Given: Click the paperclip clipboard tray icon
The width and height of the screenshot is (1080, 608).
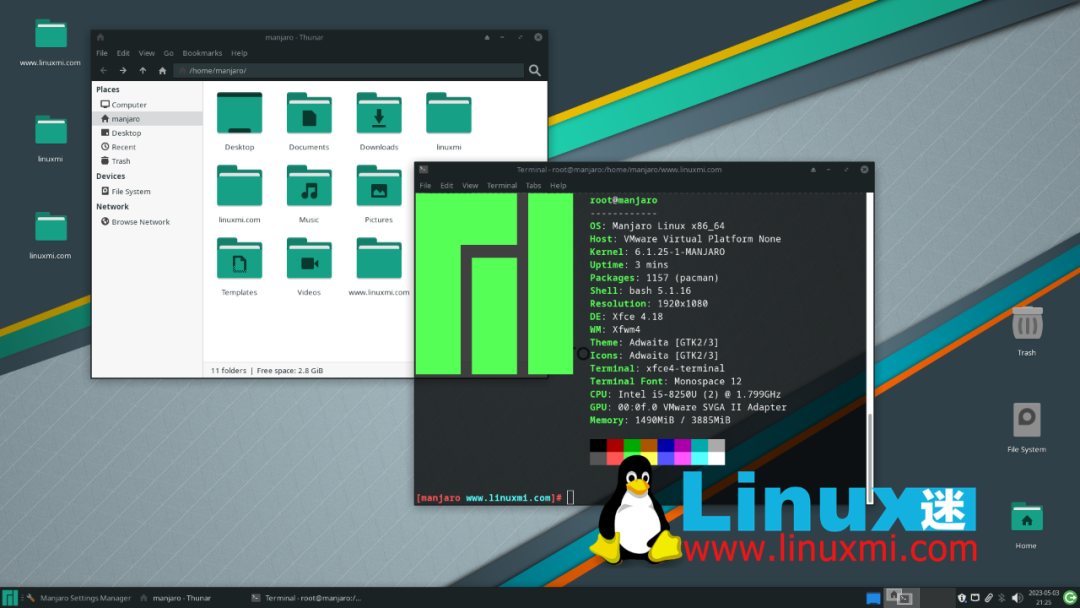Looking at the screenshot, I should coord(988,598).
